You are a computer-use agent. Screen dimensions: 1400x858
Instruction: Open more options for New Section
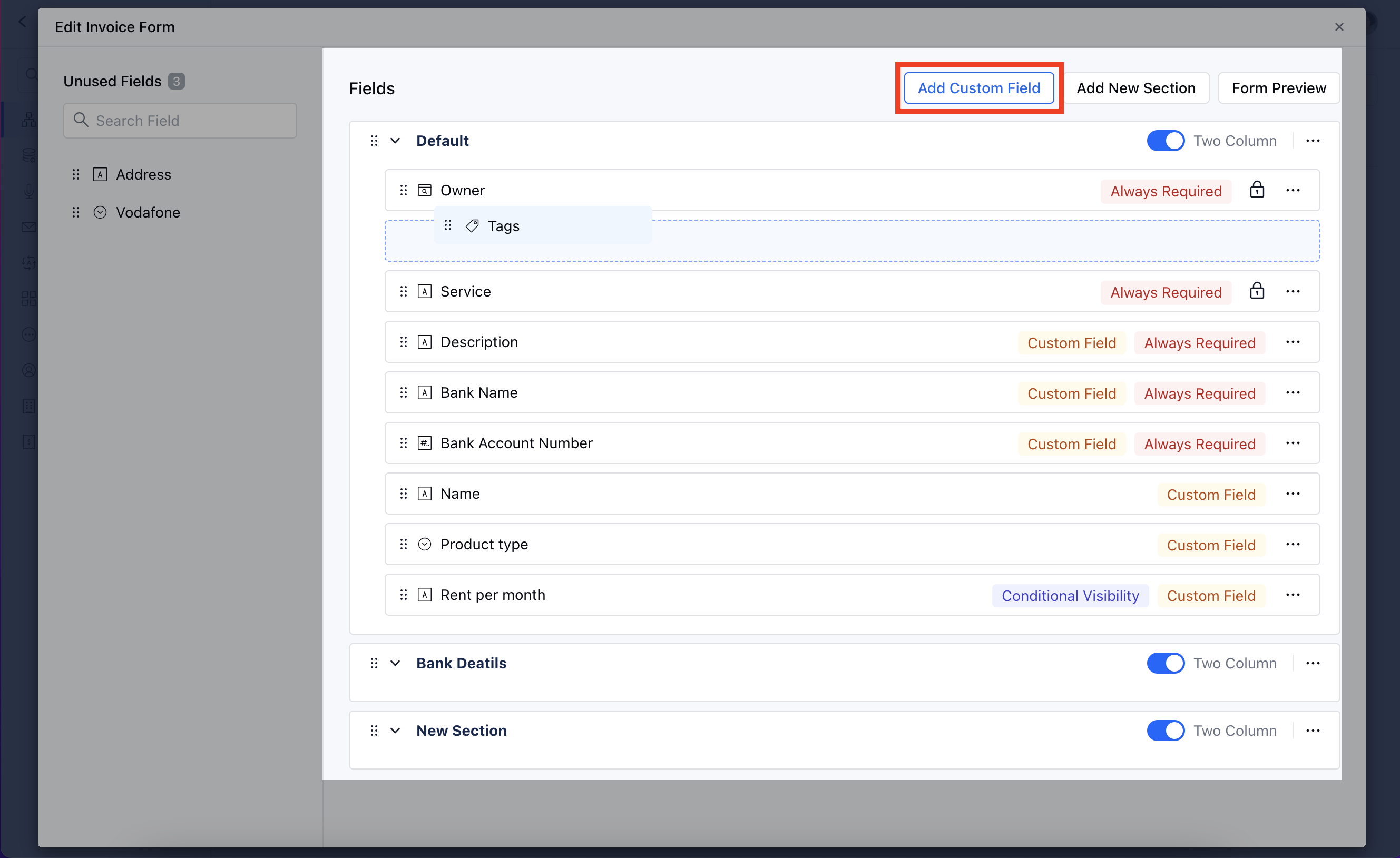tap(1313, 731)
